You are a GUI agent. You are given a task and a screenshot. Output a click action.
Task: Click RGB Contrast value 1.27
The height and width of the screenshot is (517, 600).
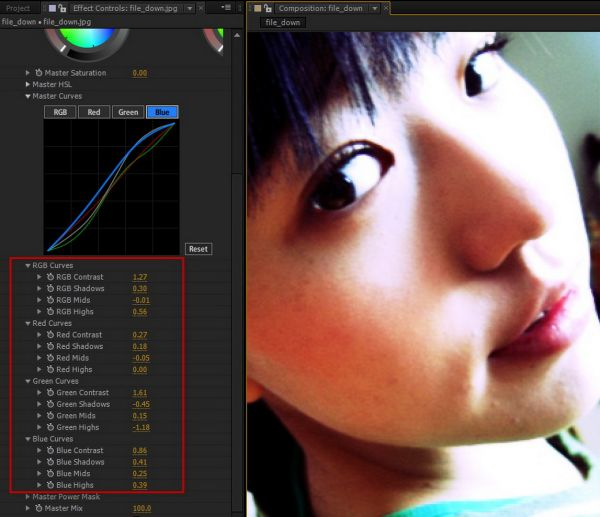pos(140,277)
